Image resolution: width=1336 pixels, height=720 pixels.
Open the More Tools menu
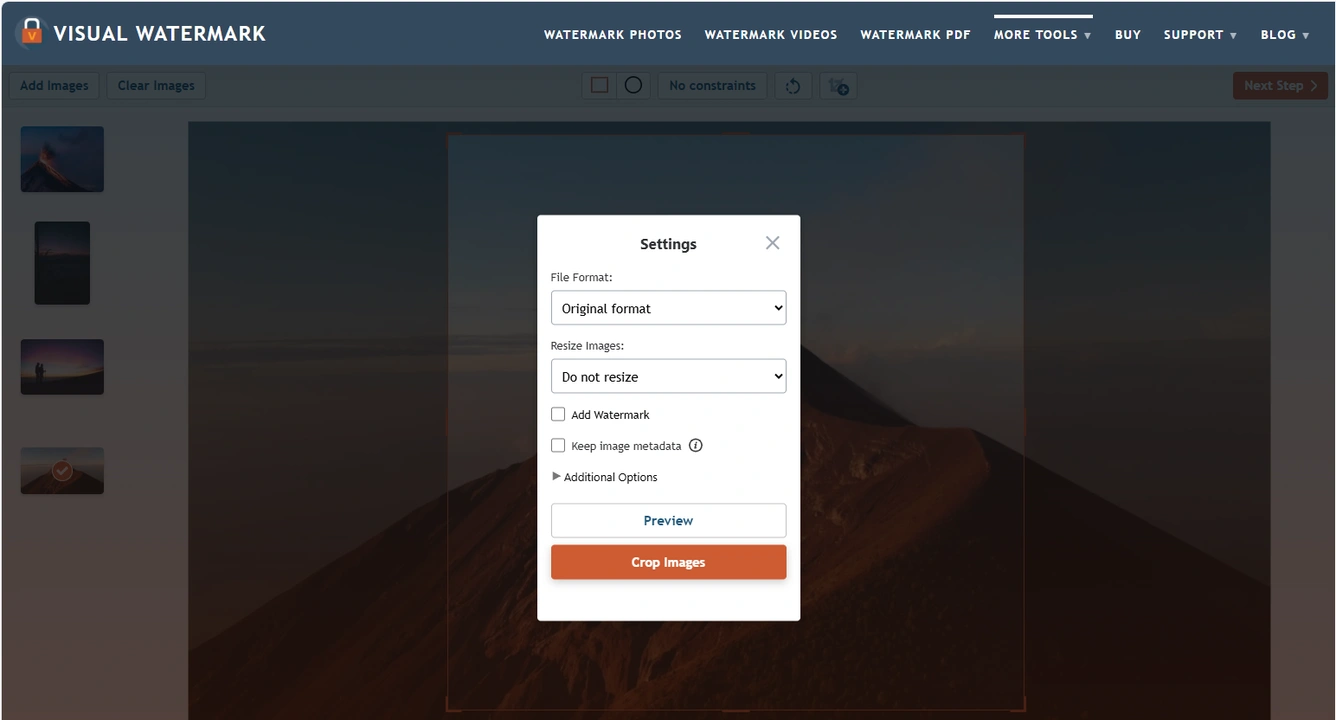(1042, 35)
